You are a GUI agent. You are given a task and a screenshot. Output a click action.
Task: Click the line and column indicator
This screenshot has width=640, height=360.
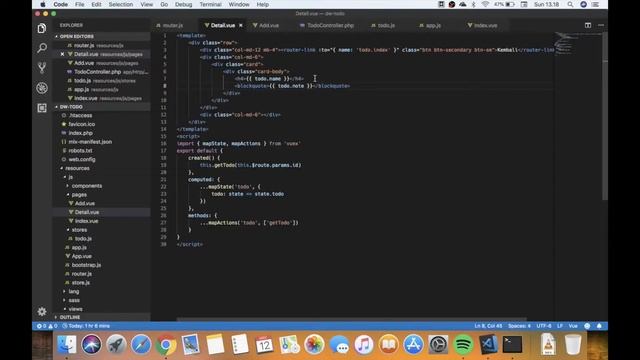[488, 326]
